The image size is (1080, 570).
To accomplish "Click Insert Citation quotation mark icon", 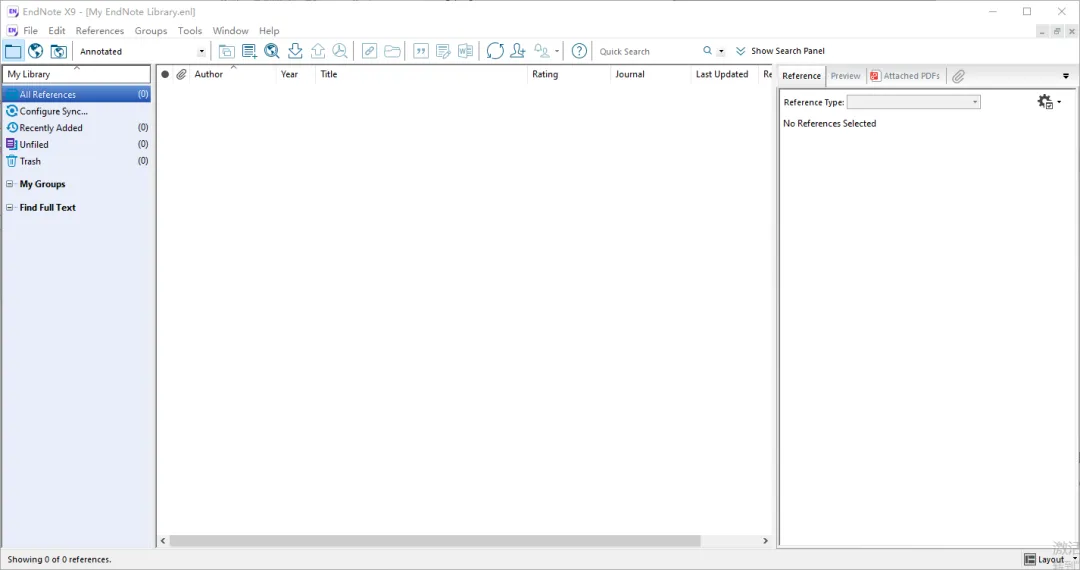I will click(421, 51).
